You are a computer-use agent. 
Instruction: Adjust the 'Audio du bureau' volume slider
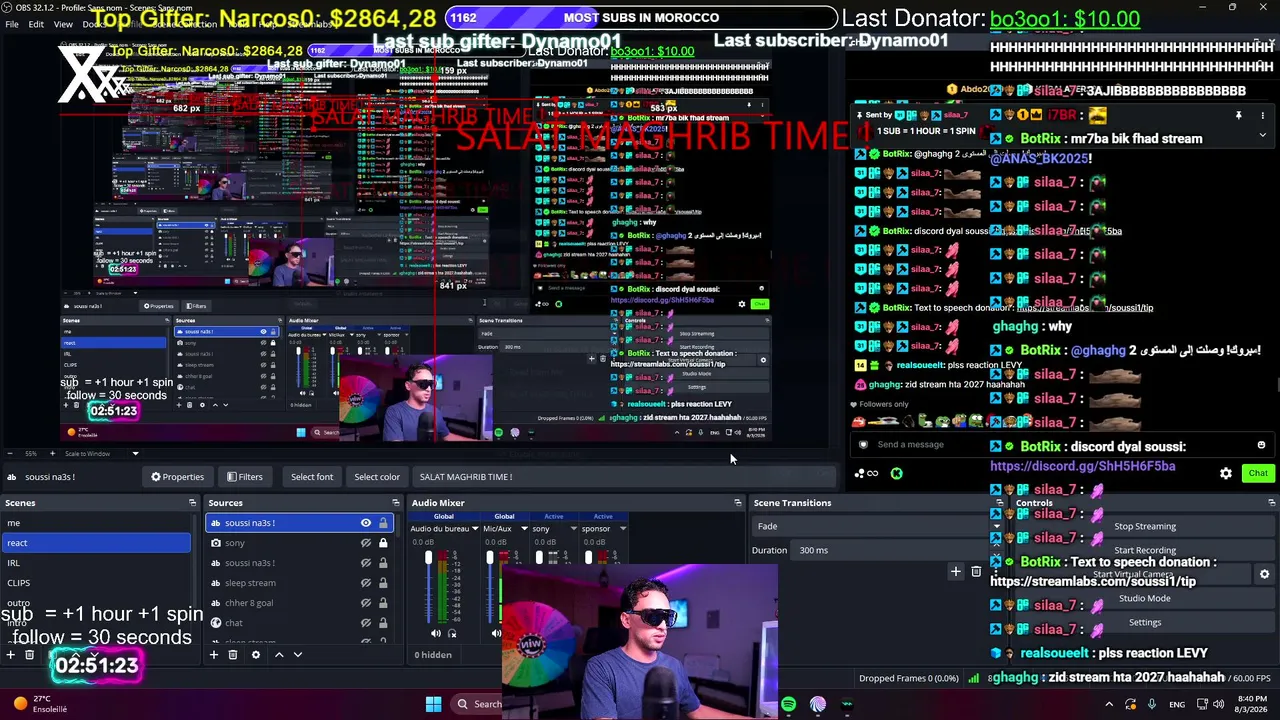[429, 585]
